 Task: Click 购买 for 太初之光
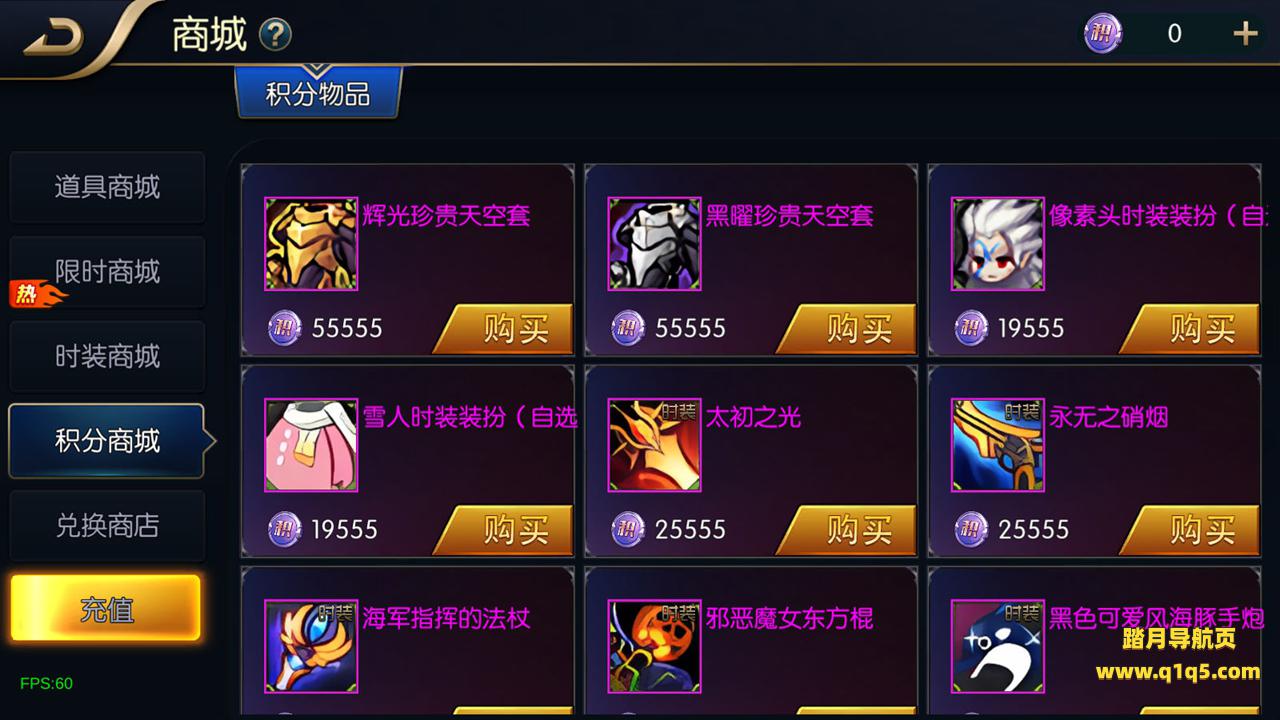click(847, 529)
